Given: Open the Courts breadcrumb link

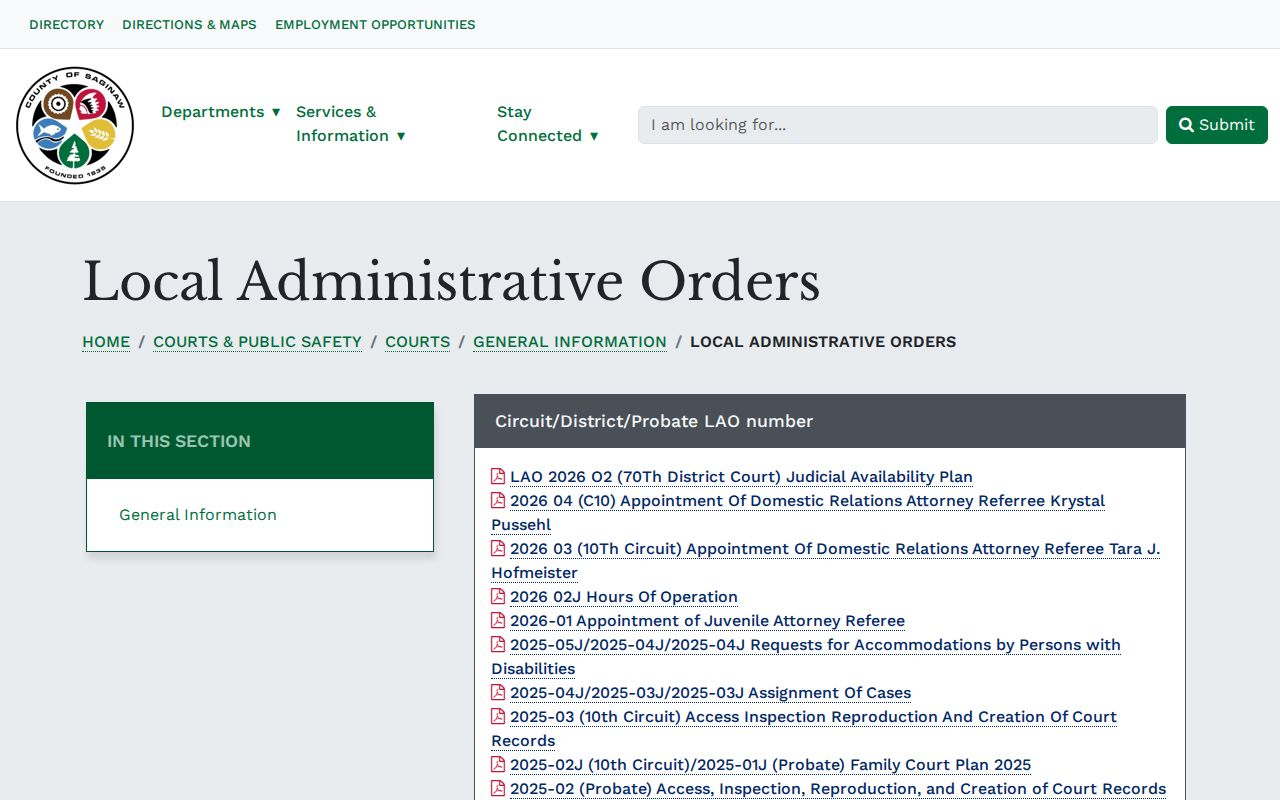Looking at the screenshot, I should click(417, 342).
